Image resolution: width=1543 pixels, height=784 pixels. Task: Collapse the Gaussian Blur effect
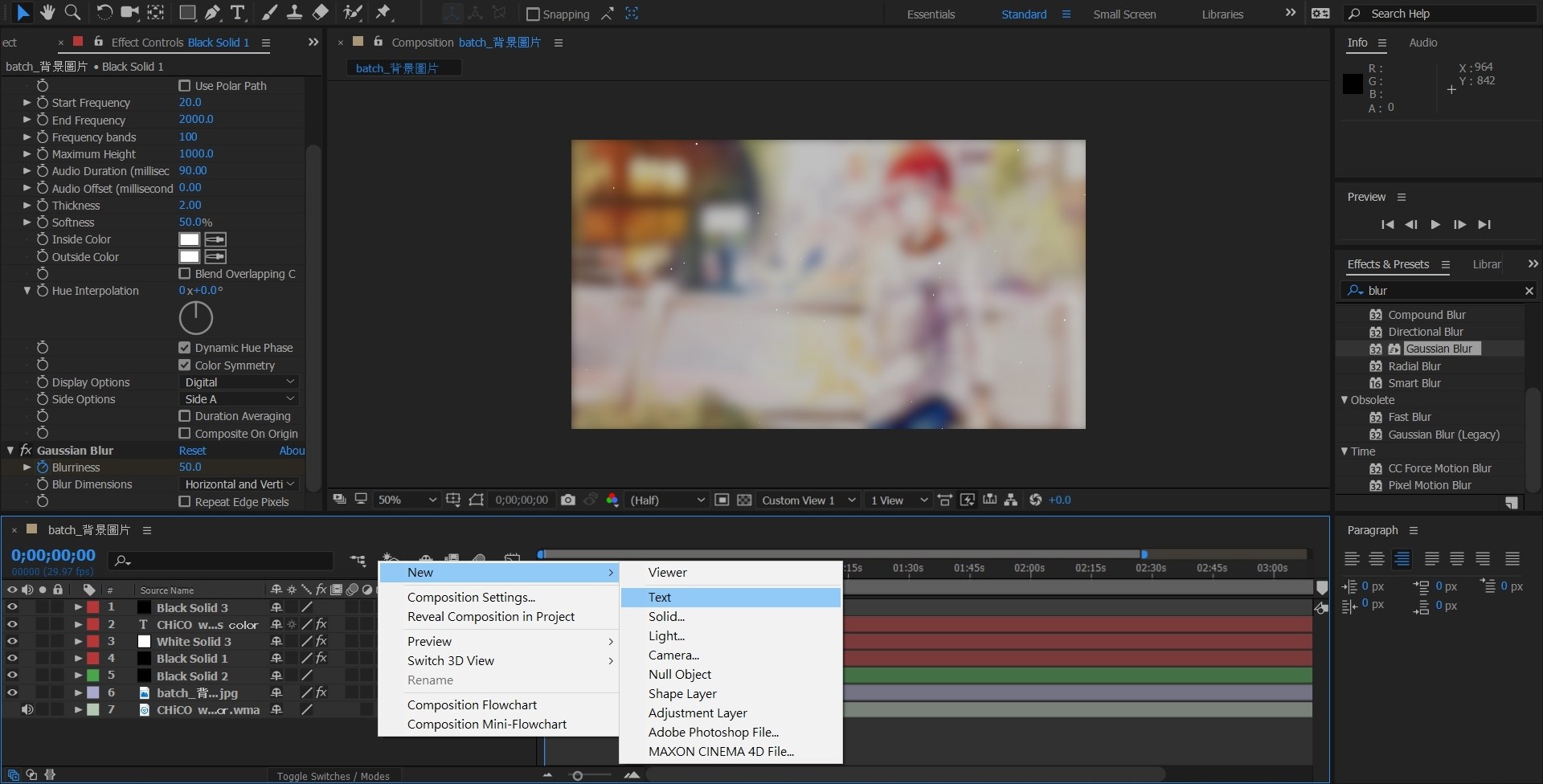pyautogui.click(x=10, y=450)
